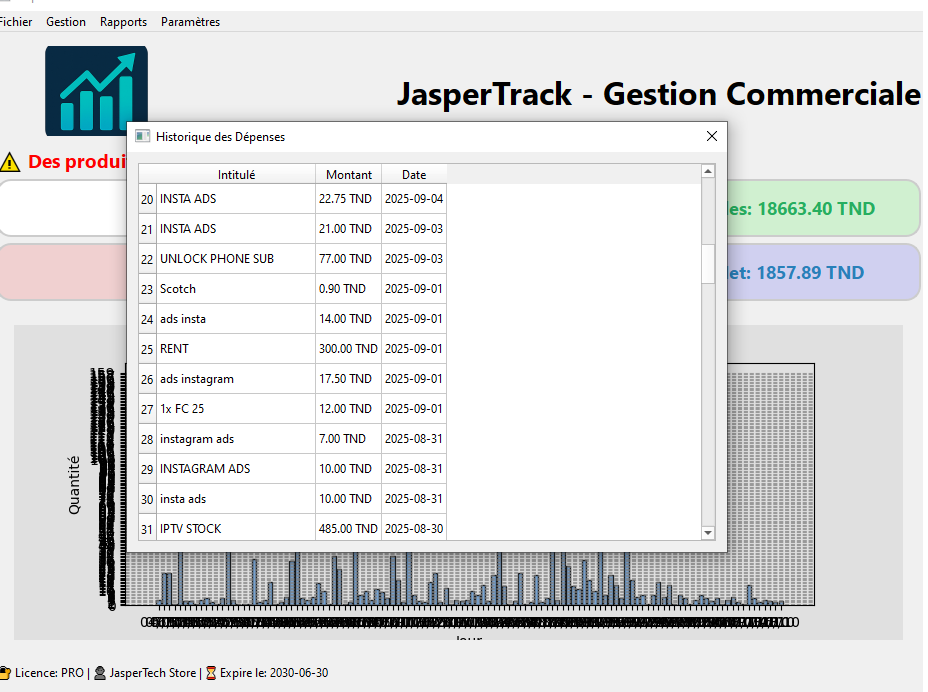Select row header 21

[x=147, y=229]
